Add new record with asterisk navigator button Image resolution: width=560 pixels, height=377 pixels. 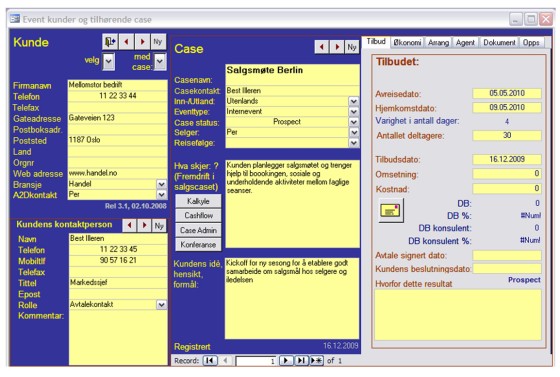(316, 361)
